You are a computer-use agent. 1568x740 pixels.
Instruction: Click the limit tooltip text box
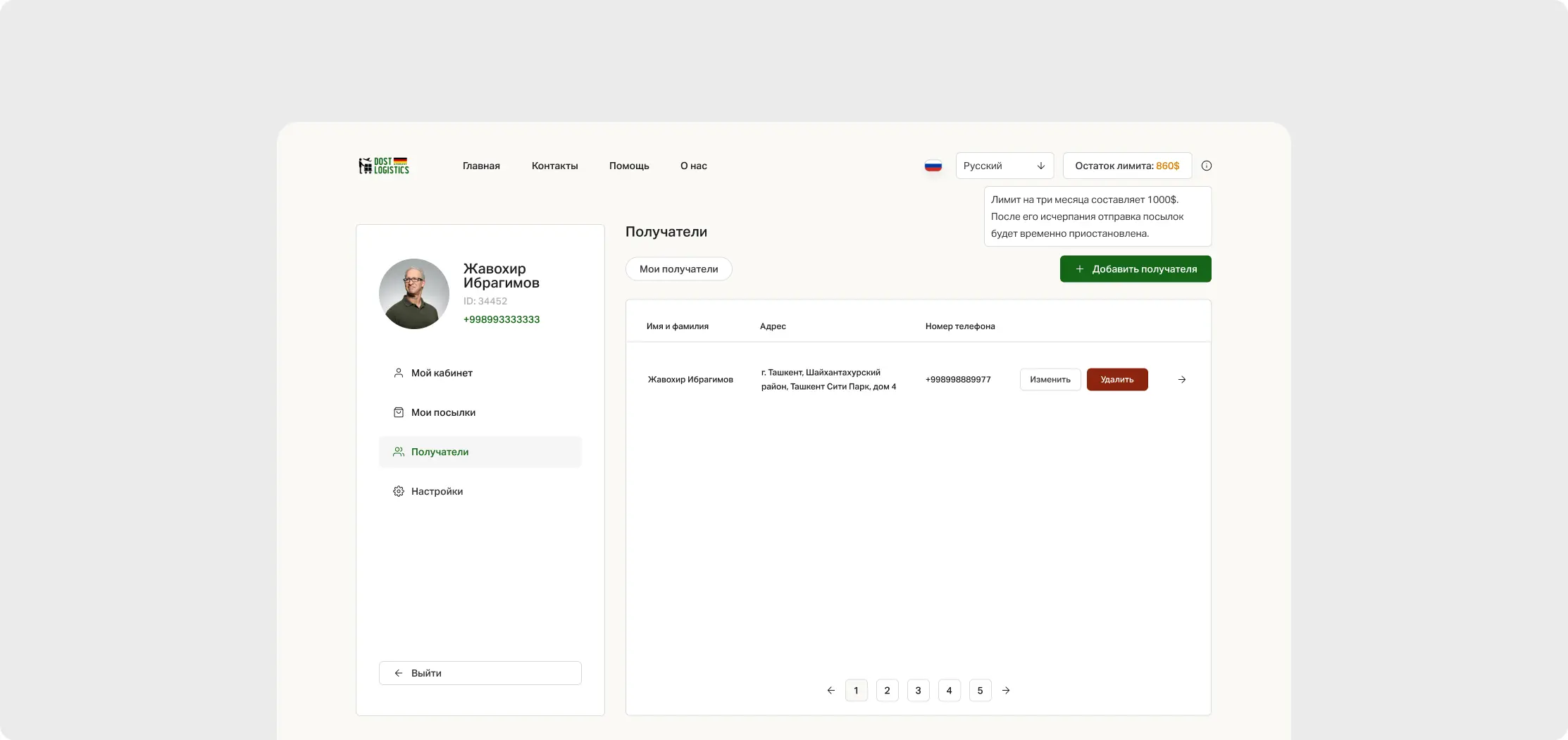[1097, 216]
